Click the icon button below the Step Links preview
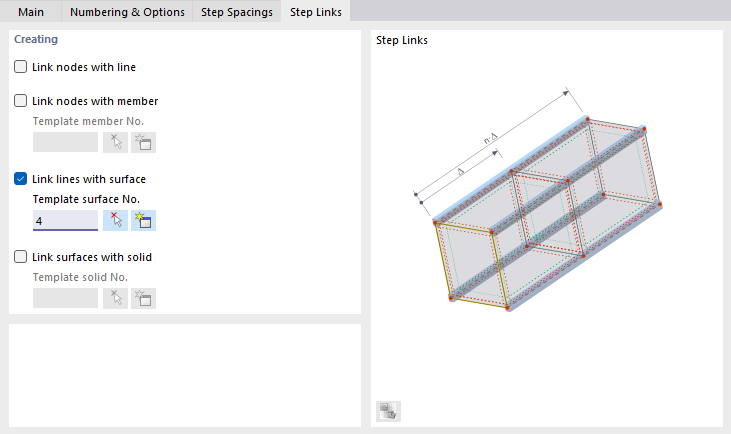 (388, 410)
